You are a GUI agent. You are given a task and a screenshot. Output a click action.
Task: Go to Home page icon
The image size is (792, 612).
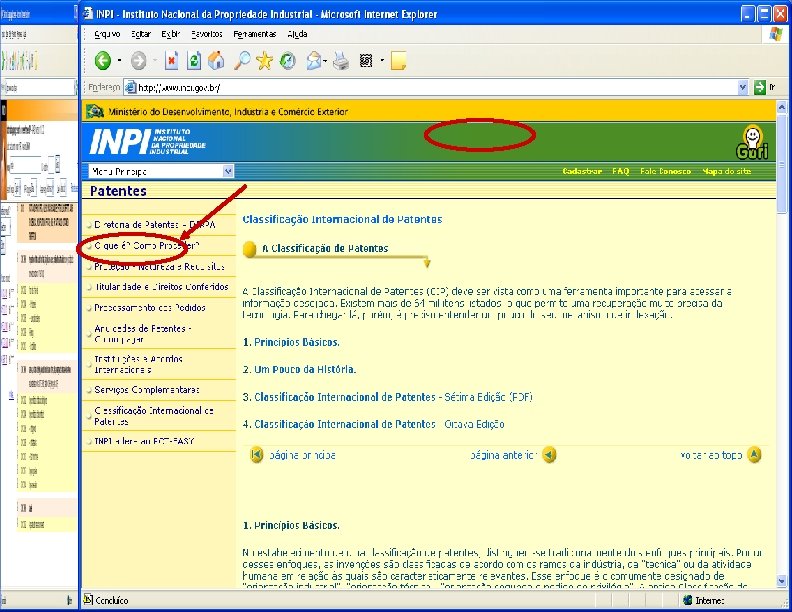[x=216, y=61]
